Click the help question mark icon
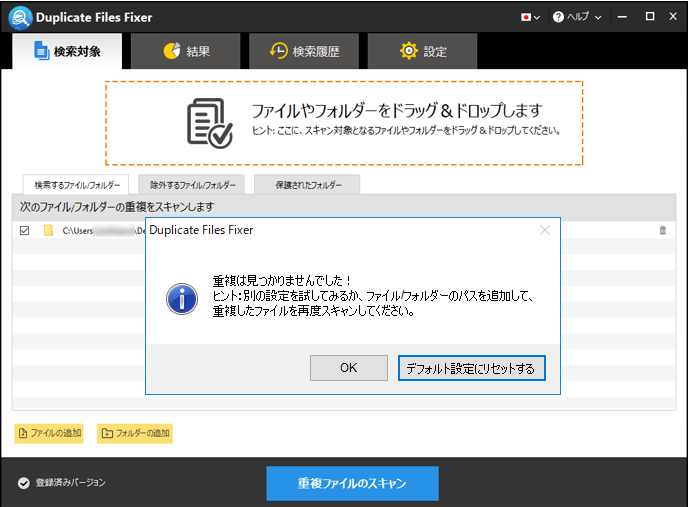 point(558,17)
